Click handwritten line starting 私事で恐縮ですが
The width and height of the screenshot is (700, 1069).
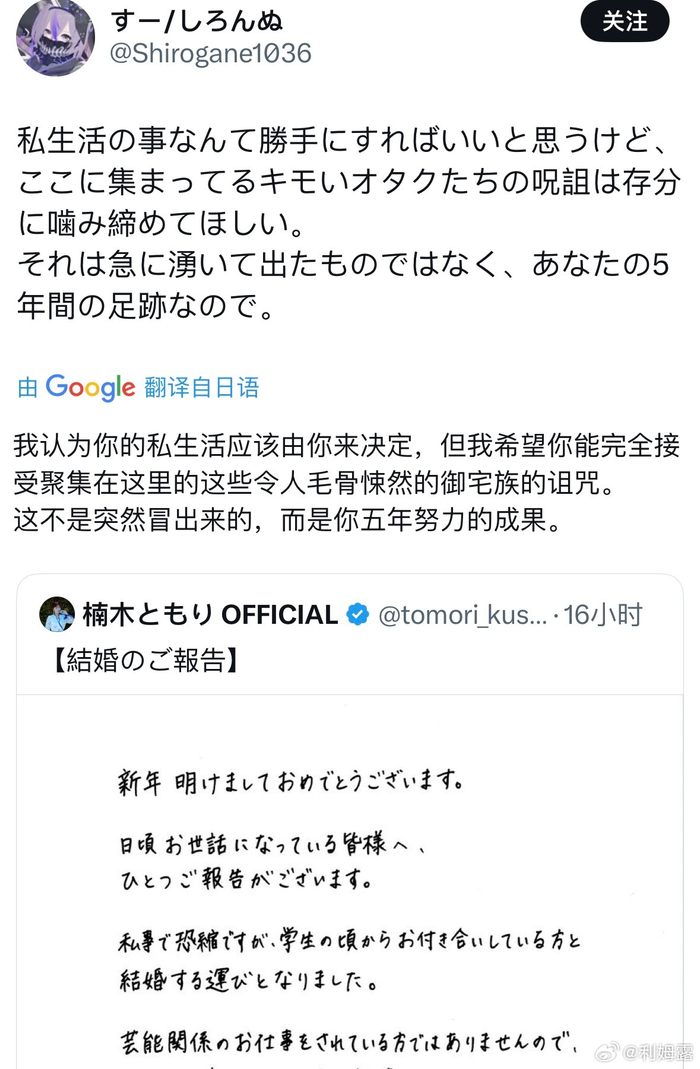click(x=346, y=940)
